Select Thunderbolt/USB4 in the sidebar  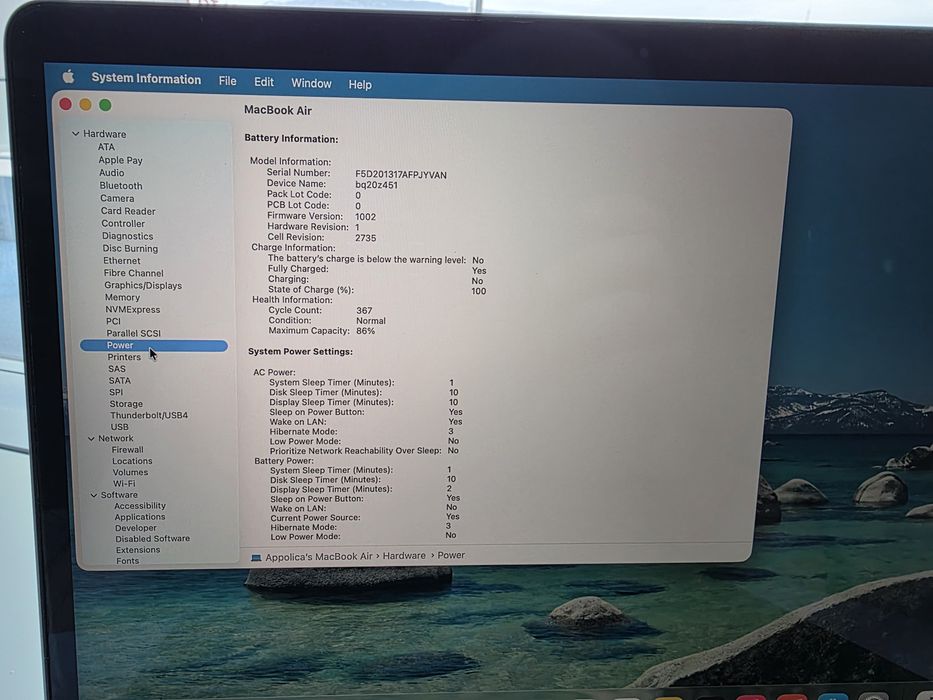[x=149, y=415]
